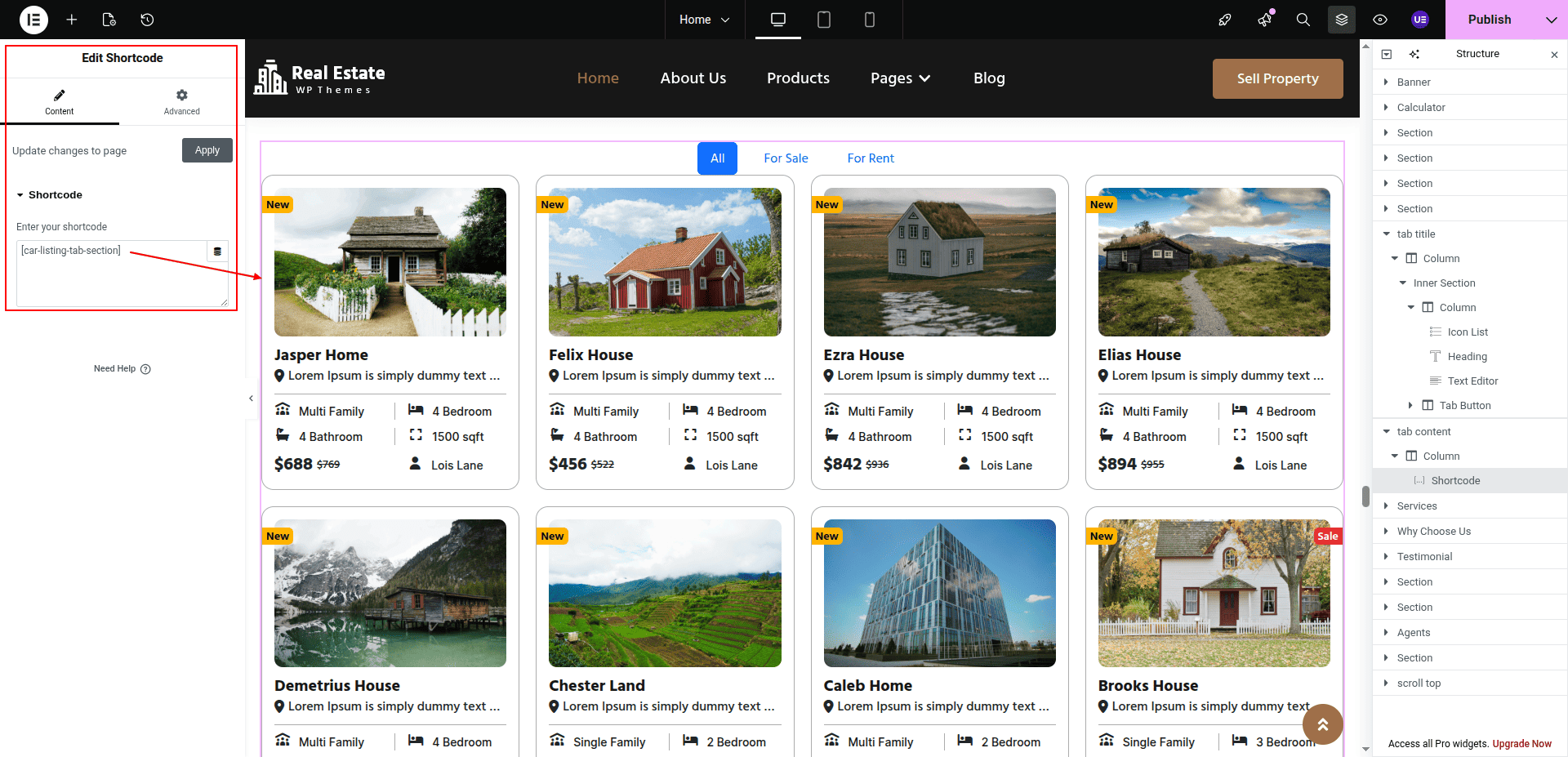
Task: Open the Add Element plus icon
Action: pyautogui.click(x=72, y=20)
